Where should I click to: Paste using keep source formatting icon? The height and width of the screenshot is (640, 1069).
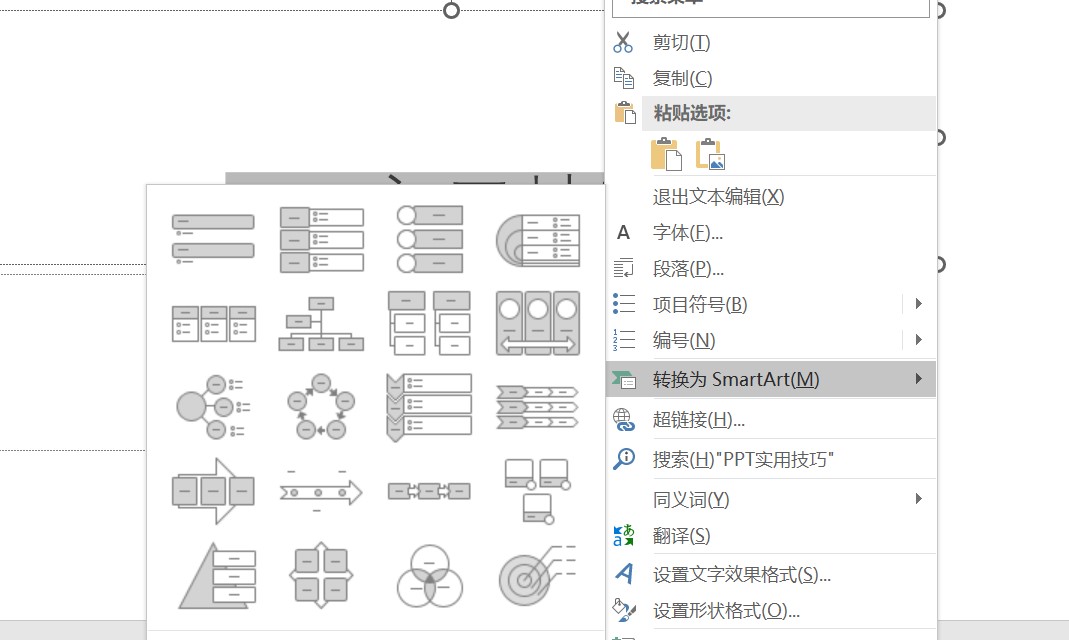click(665, 155)
